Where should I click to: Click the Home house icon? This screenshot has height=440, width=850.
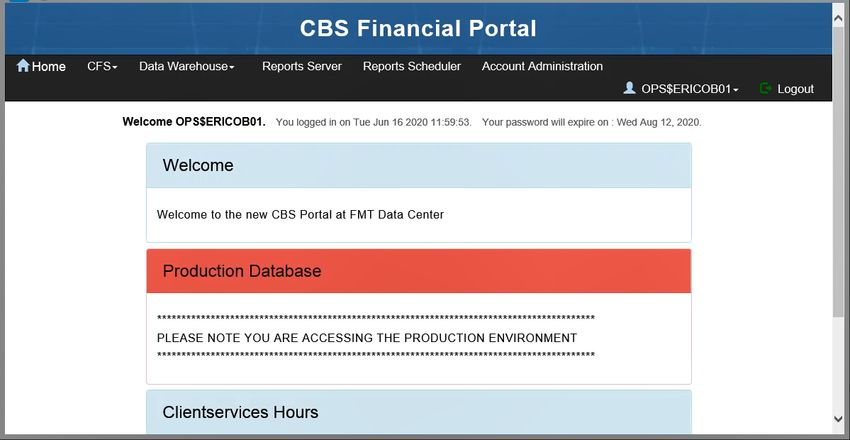click(x=23, y=66)
